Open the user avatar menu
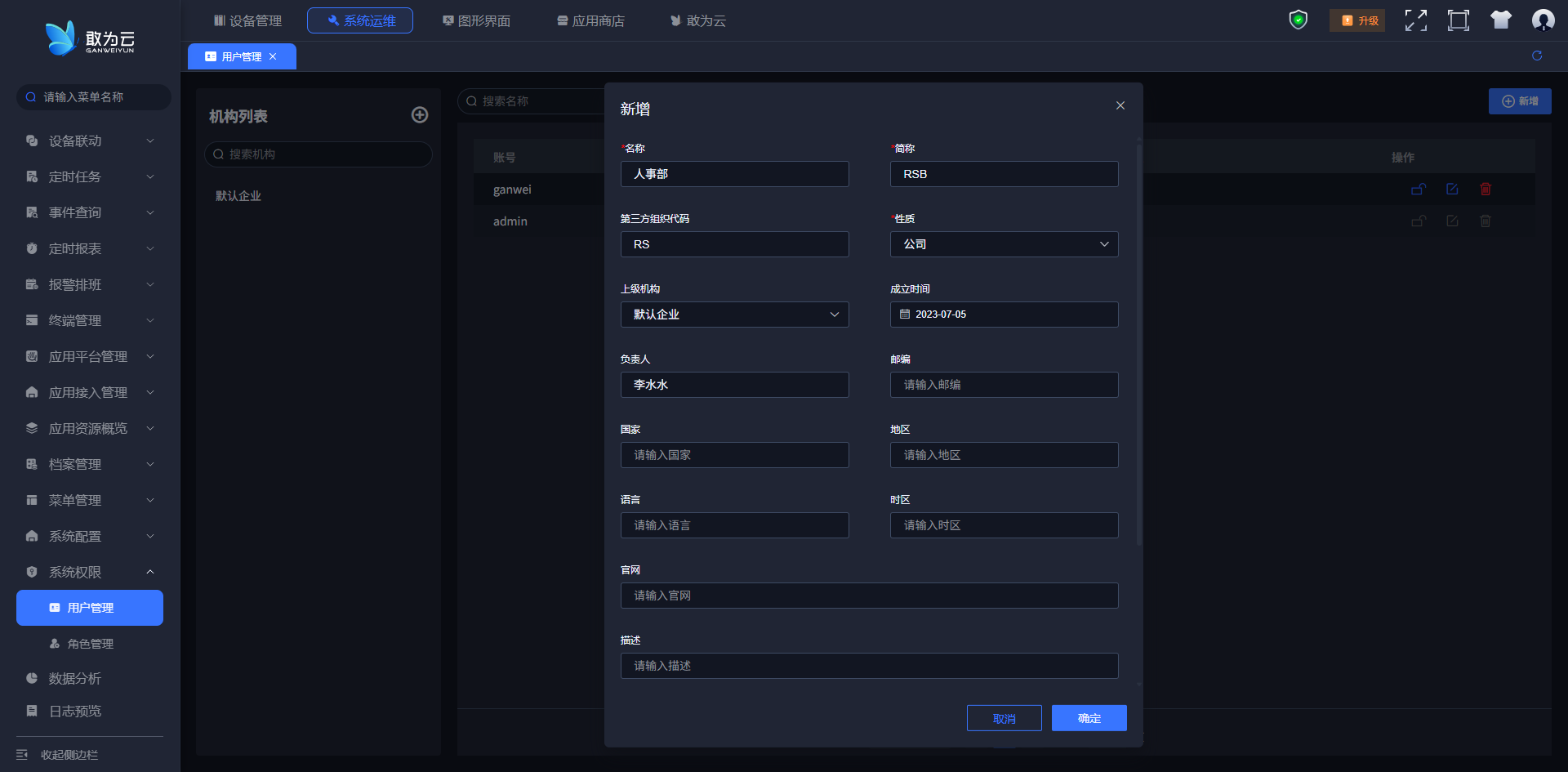The width and height of the screenshot is (1568, 772). point(1543,20)
